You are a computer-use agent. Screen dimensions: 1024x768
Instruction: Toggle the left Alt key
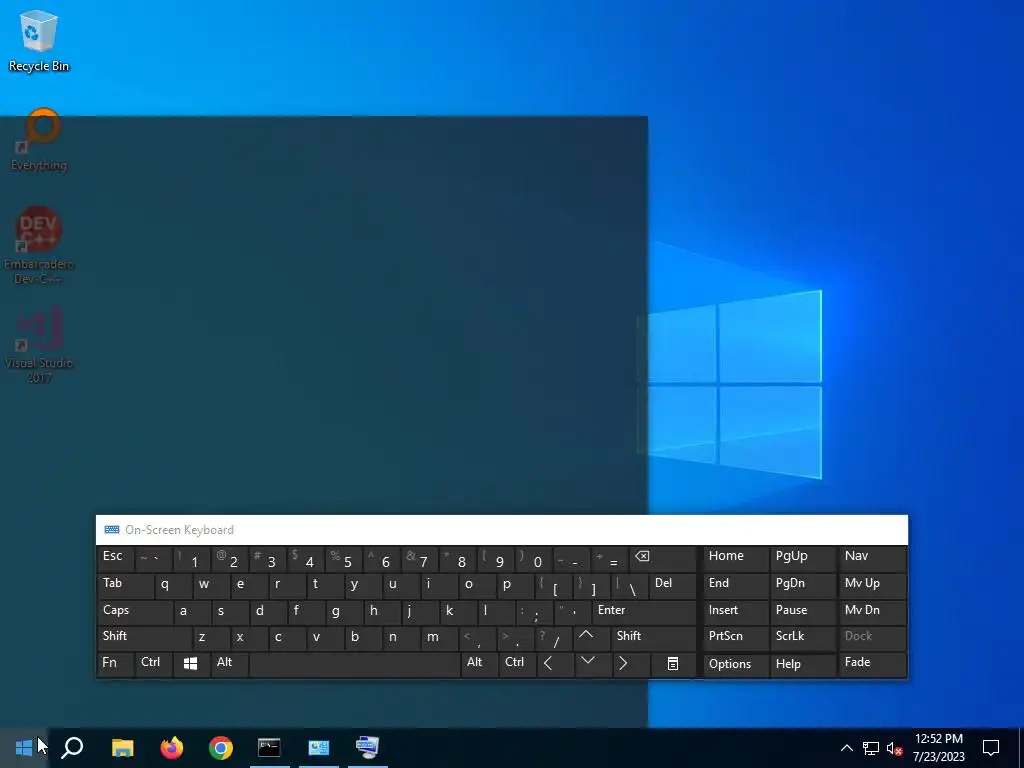(229, 664)
